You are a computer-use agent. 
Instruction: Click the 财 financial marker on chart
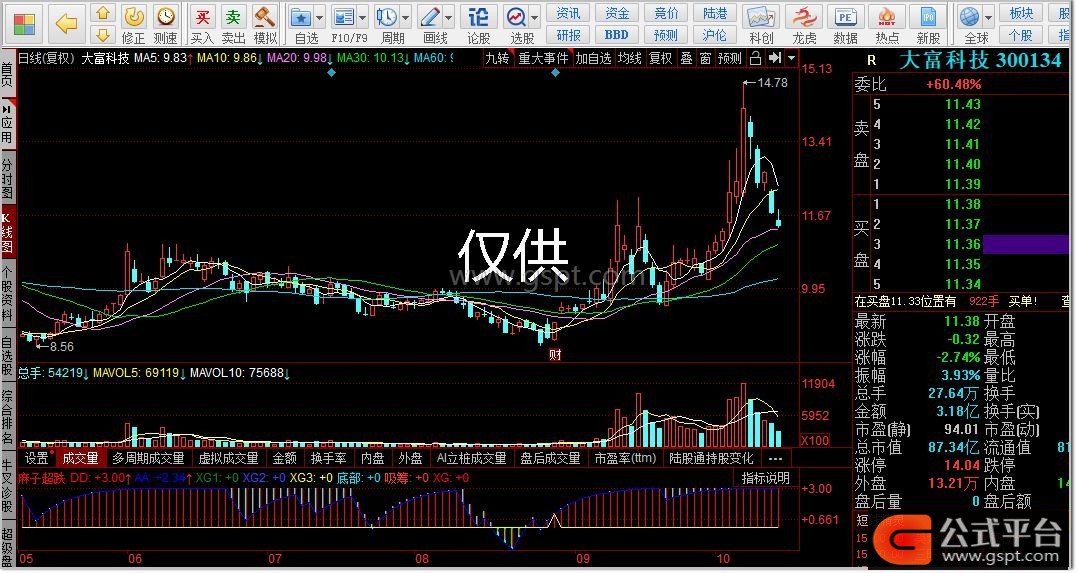[555, 354]
